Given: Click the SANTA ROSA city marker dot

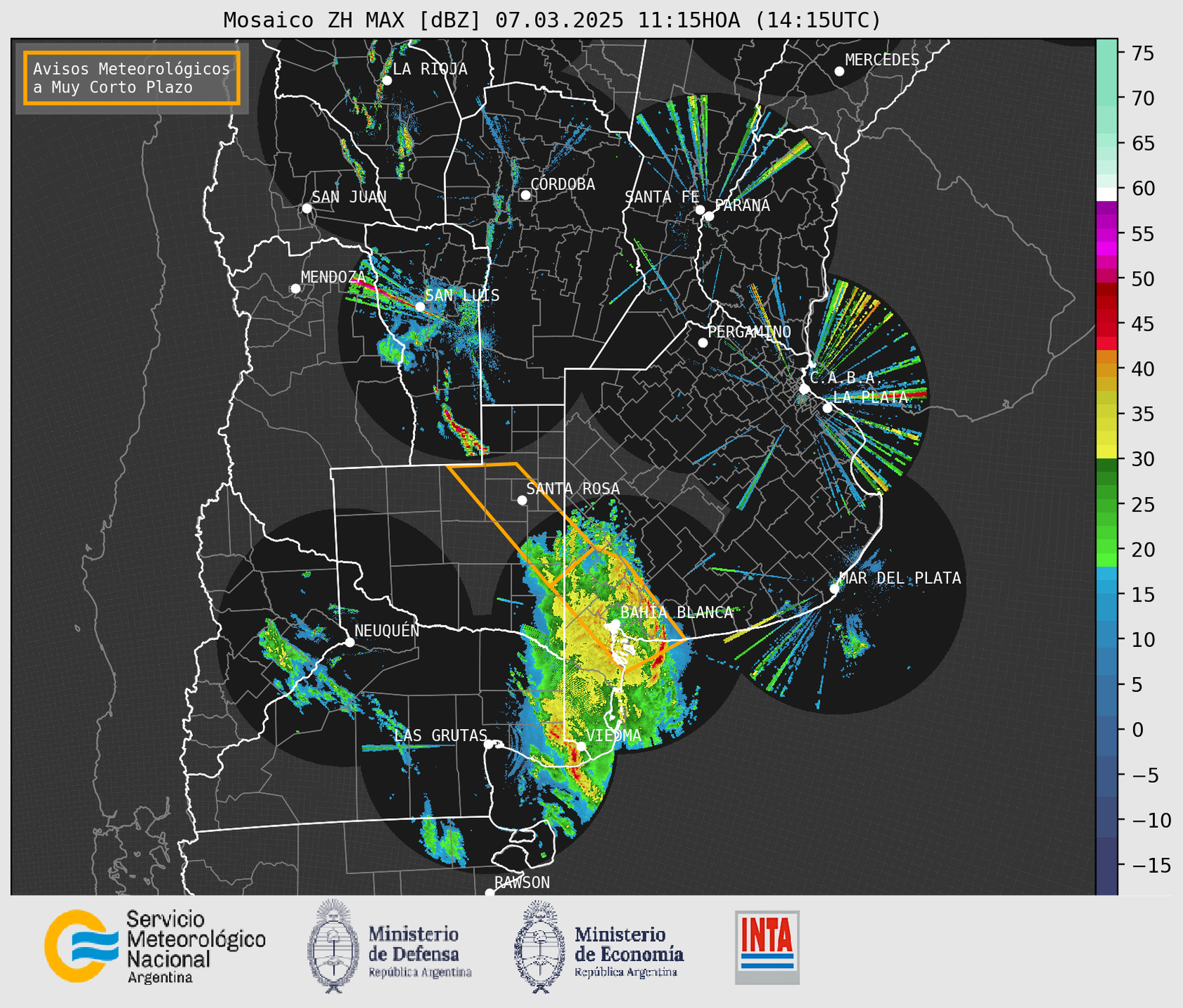Looking at the screenshot, I should coord(522,500).
